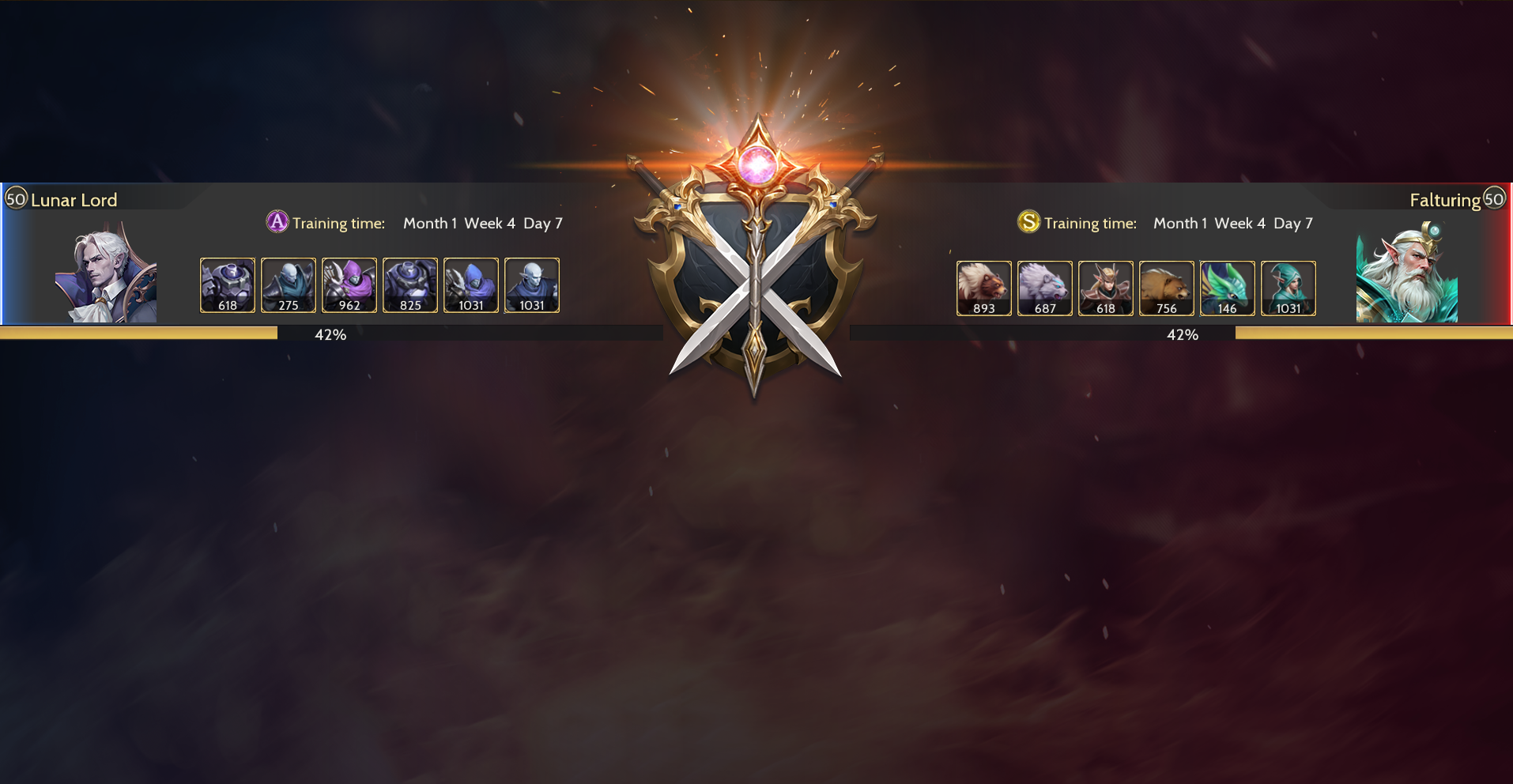Image resolution: width=1513 pixels, height=784 pixels.
Task: Click the left 42% progress bar
Action: pos(331,334)
